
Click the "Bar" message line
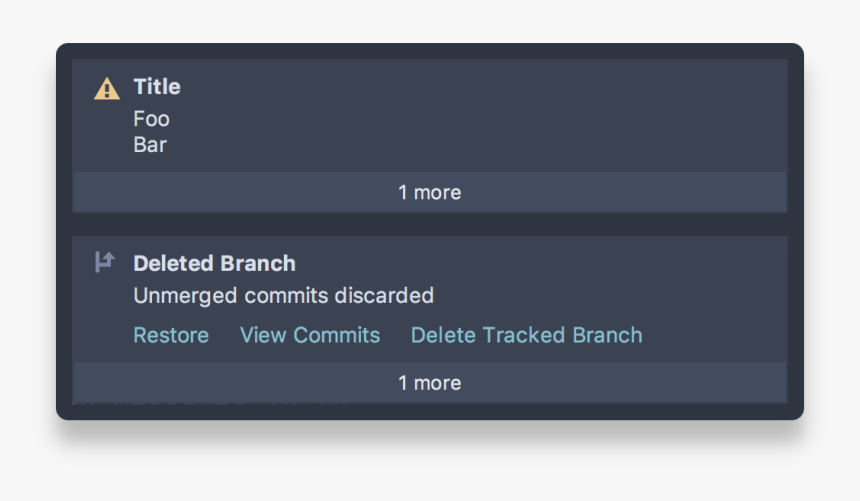tap(150, 145)
